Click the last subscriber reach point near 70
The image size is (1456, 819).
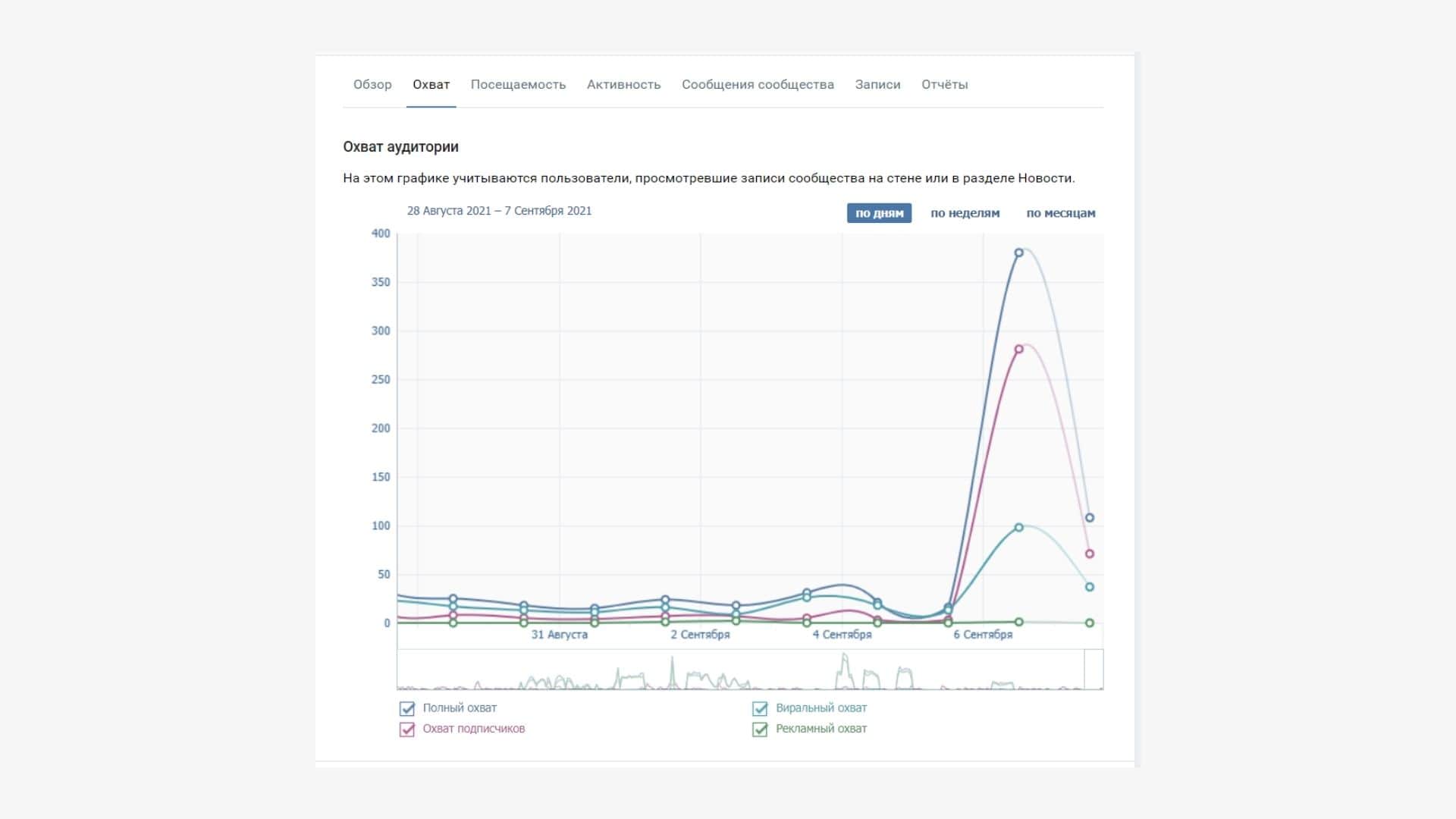click(x=1090, y=554)
